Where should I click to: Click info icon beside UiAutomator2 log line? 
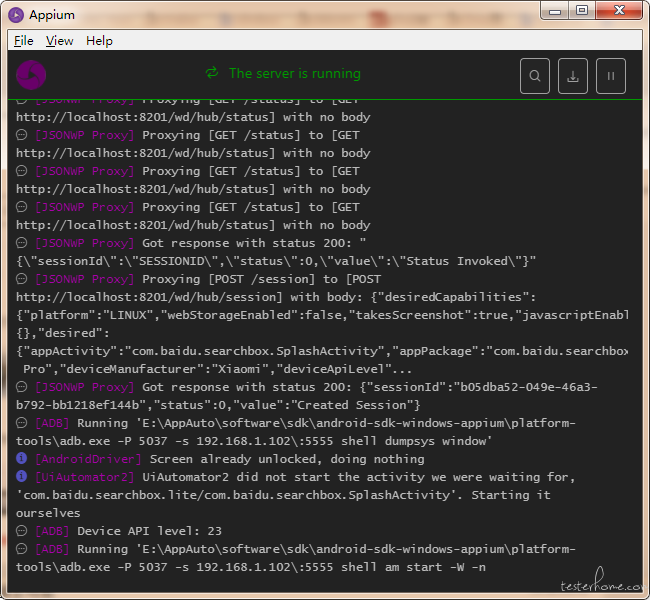pyautogui.click(x=22, y=476)
